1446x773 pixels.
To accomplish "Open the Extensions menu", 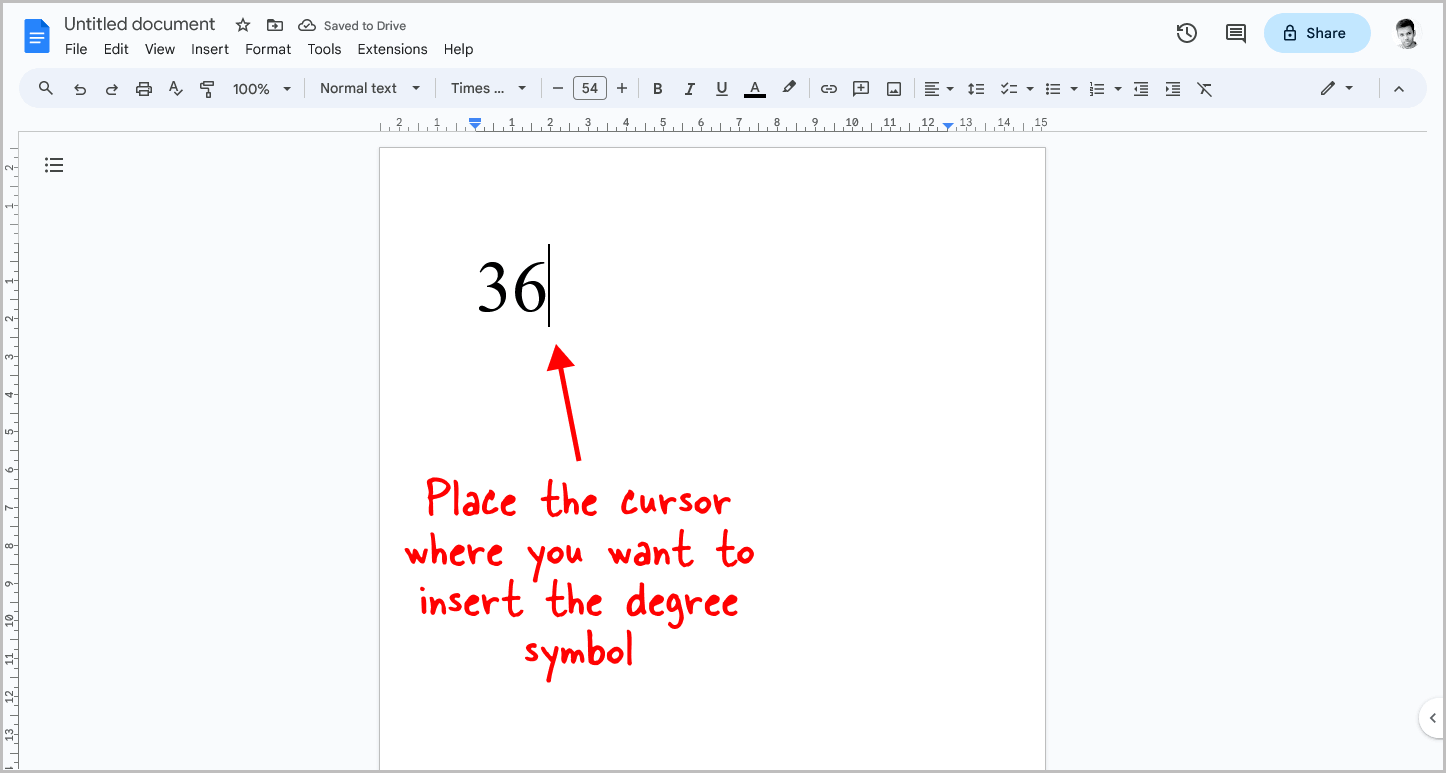I will pos(392,49).
